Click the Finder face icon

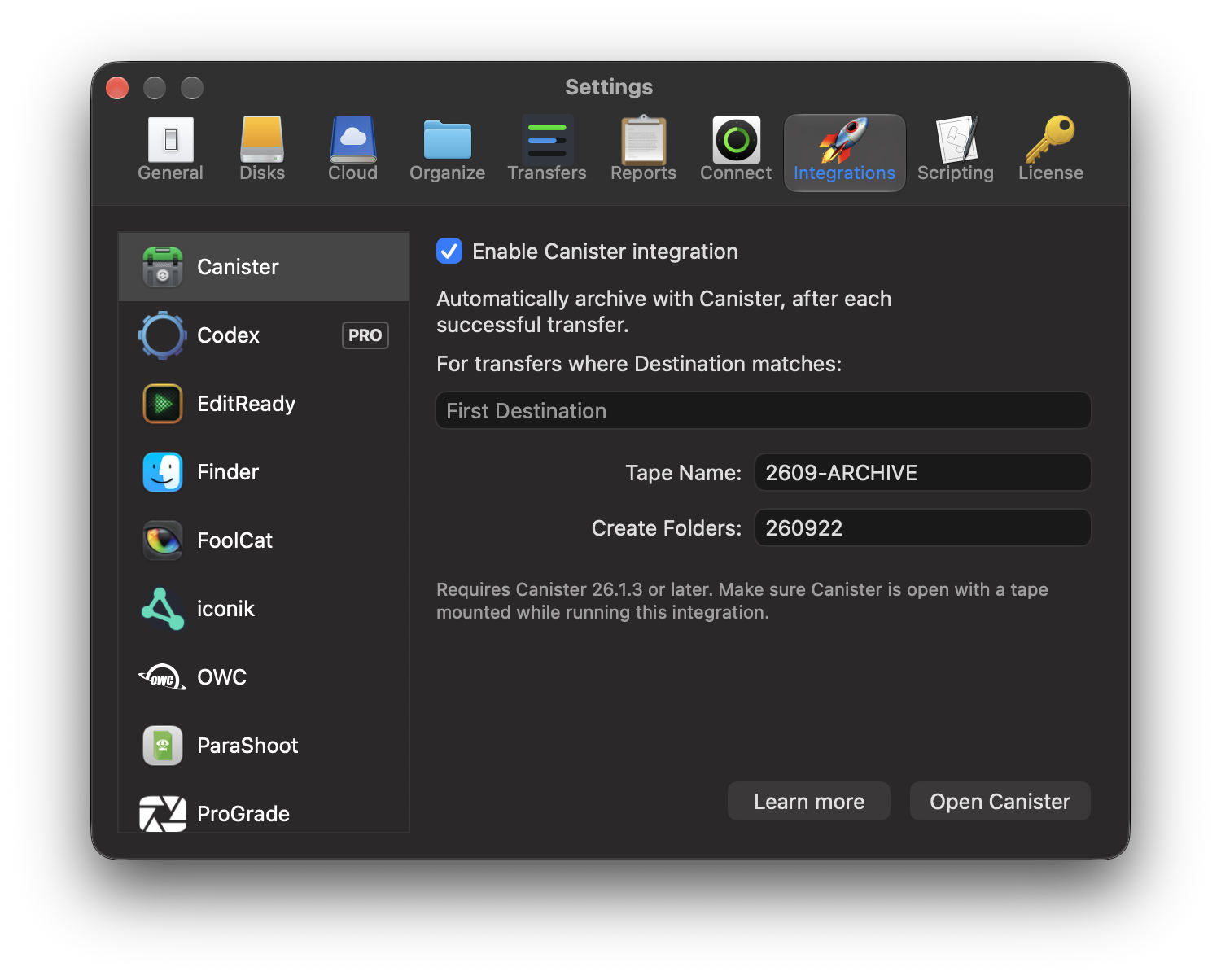click(163, 472)
